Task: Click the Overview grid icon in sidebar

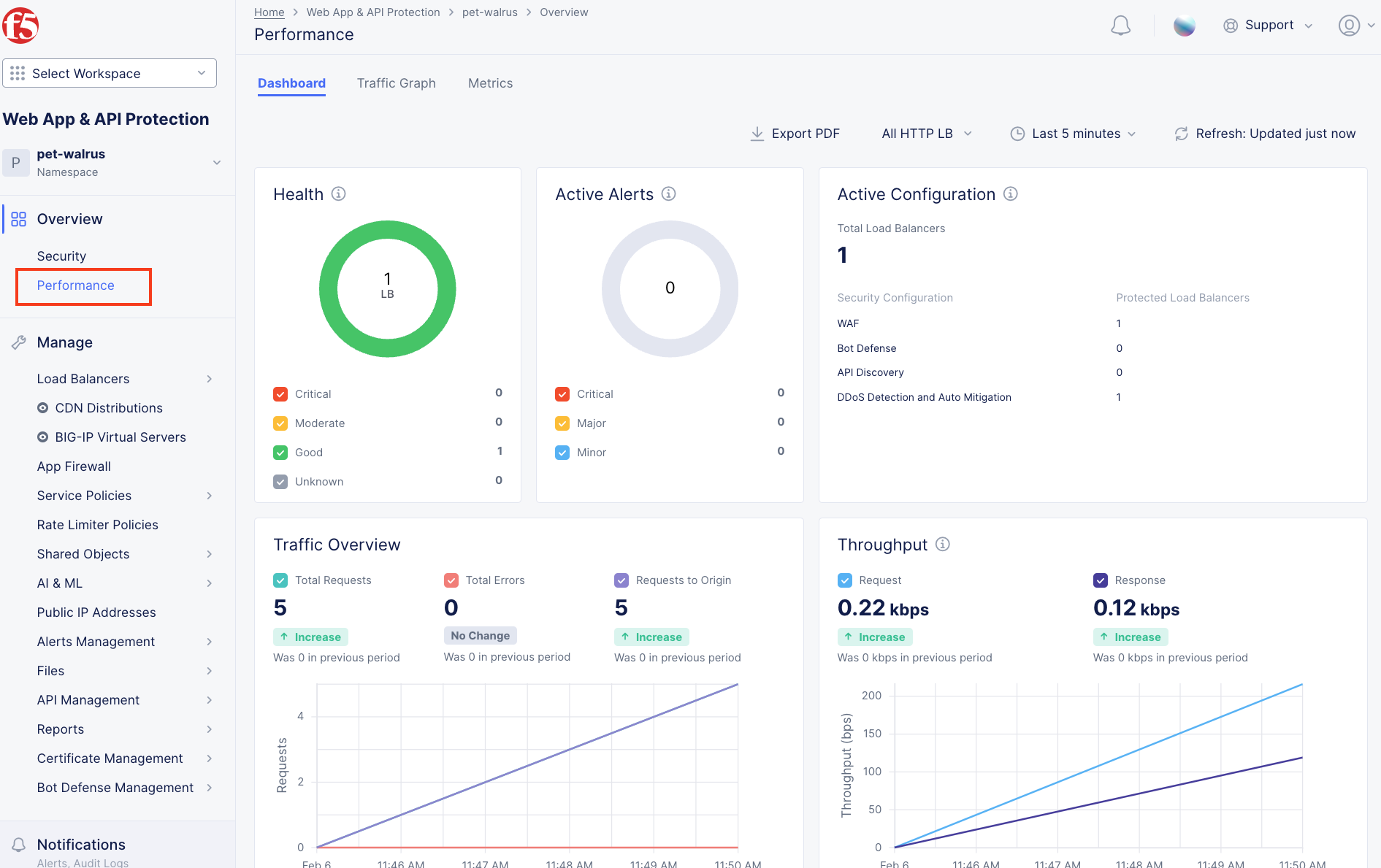Action: pyautogui.click(x=19, y=219)
